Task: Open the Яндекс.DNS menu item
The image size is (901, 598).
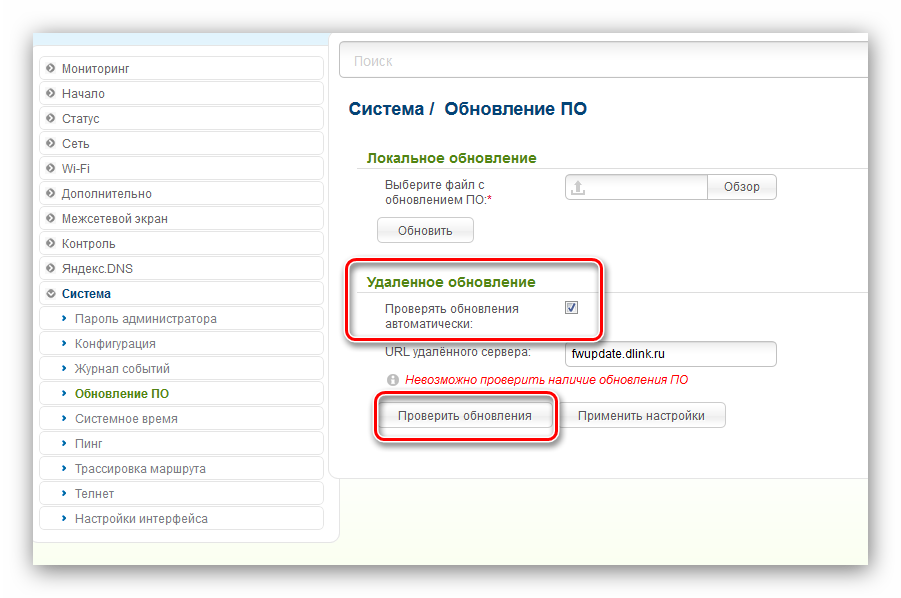Action: coord(181,268)
